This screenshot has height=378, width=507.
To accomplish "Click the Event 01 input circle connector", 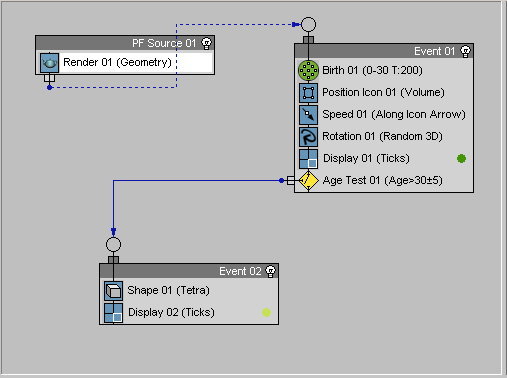I will [308, 25].
